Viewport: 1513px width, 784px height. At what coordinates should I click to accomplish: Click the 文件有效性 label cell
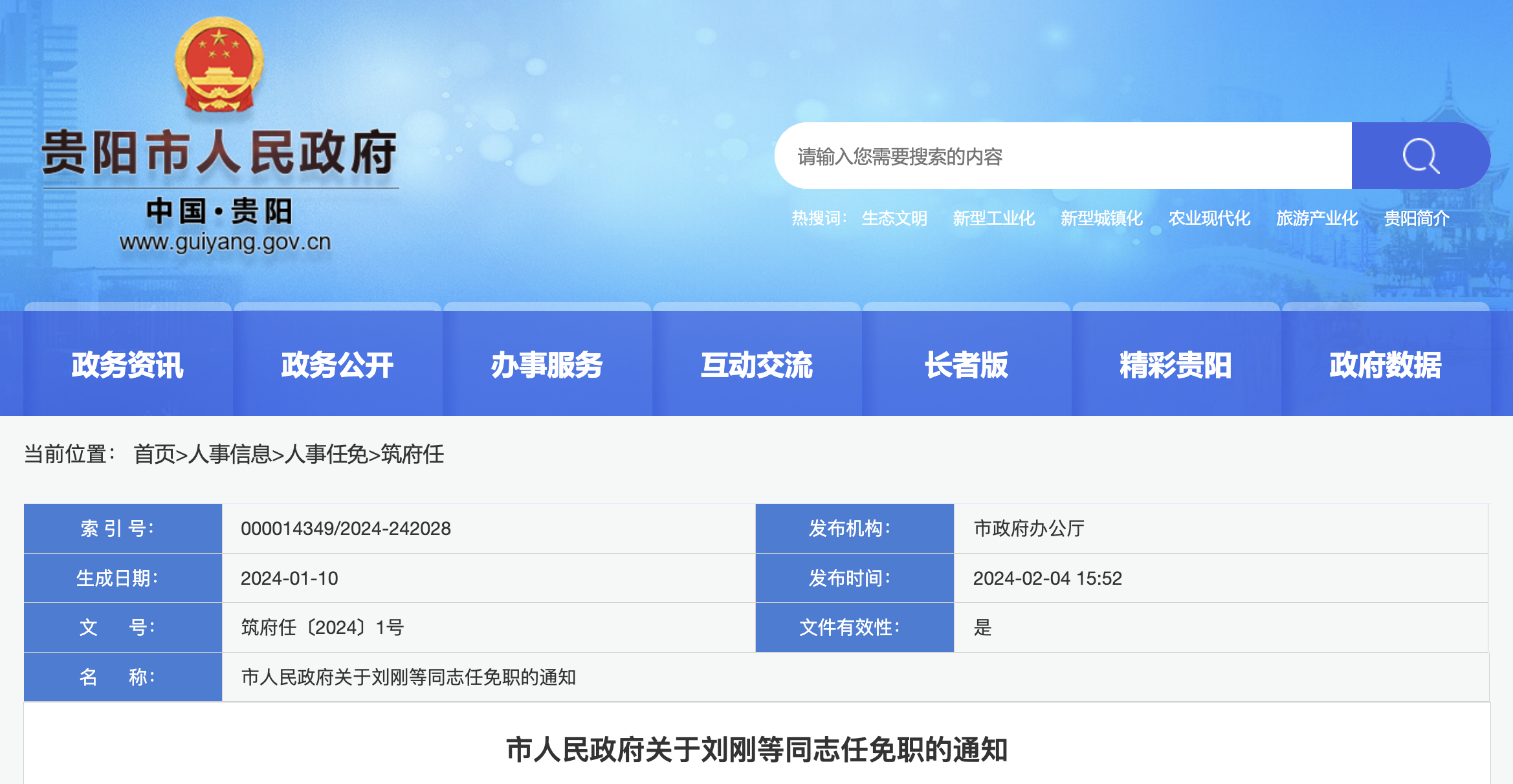[855, 627]
